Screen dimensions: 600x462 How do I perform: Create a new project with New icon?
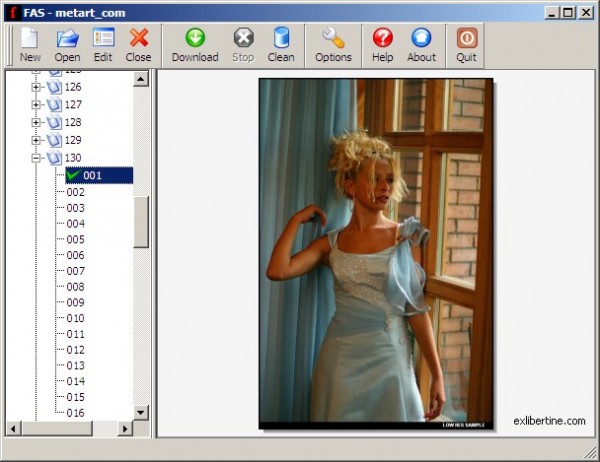(x=30, y=38)
